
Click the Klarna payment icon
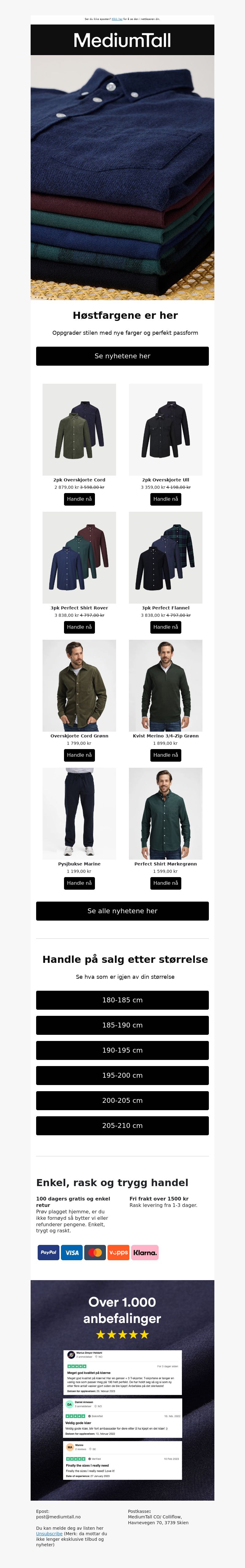click(145, 1252)
